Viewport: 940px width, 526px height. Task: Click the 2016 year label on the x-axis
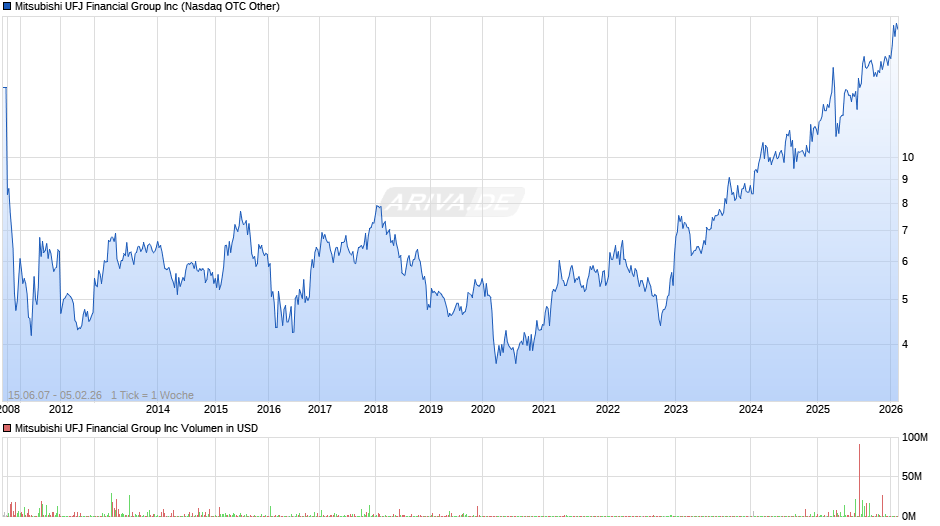(x=269, y=409)
